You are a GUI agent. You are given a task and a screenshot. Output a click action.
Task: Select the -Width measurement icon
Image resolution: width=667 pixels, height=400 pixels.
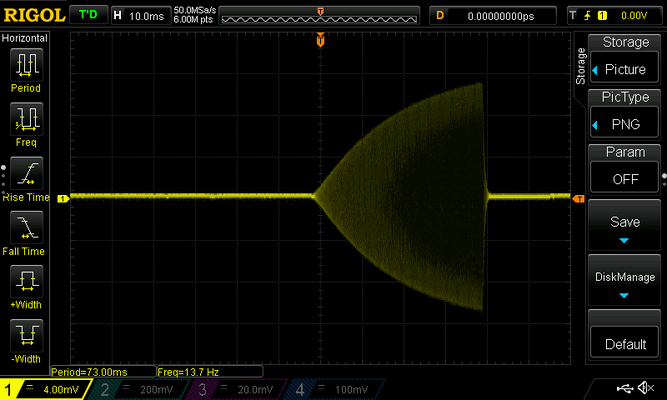[26, 335]
